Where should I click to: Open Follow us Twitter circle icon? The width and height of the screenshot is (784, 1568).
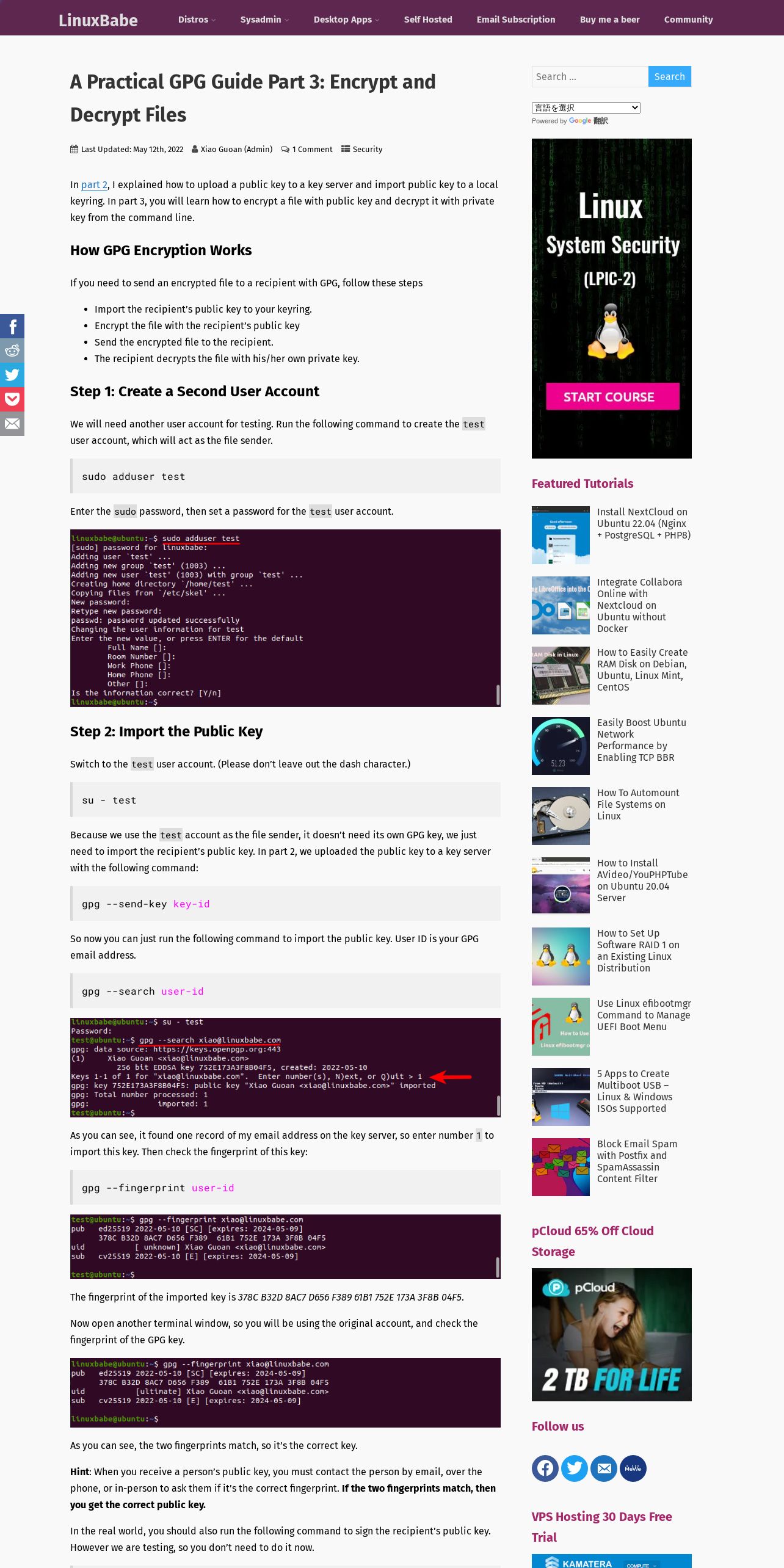click(575, 1468)
